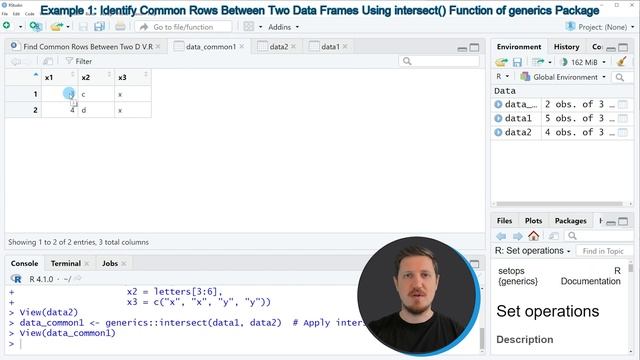Viewport: 640px width, 360px height.
Task: Click the Save All double floppy disk icon
Action: (99, 27)
